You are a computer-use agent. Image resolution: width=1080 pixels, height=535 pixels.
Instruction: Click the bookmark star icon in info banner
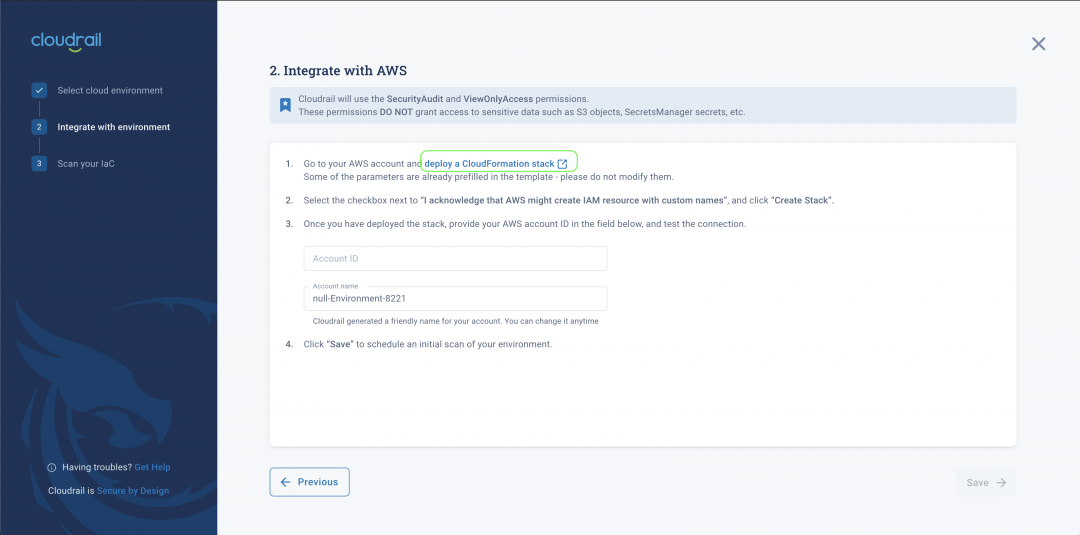(x=284, y=105)
